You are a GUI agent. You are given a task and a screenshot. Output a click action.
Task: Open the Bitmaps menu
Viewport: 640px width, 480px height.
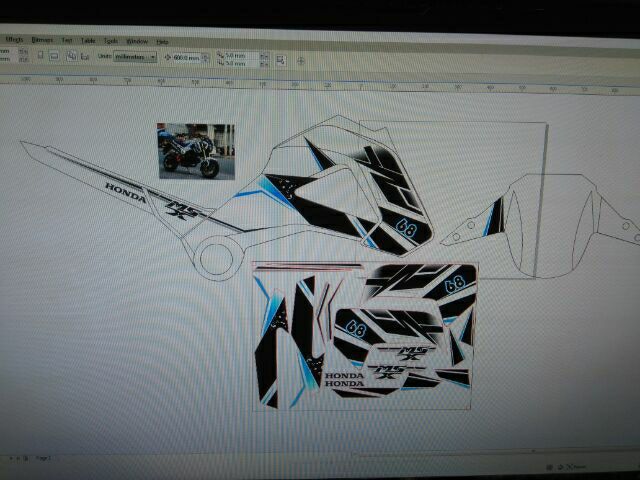point(42,40)
